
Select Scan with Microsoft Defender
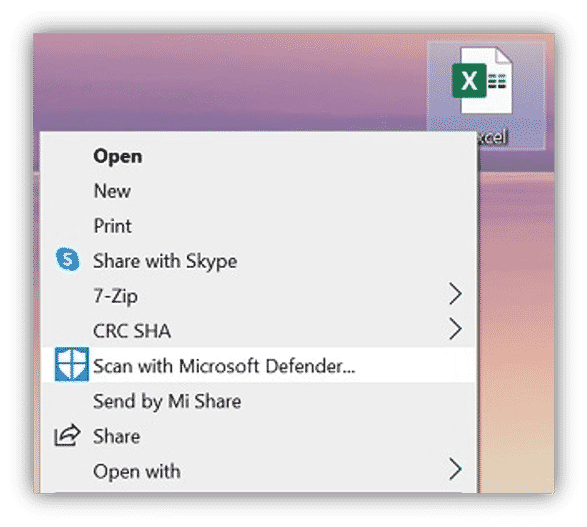click(x=258, y=365)
